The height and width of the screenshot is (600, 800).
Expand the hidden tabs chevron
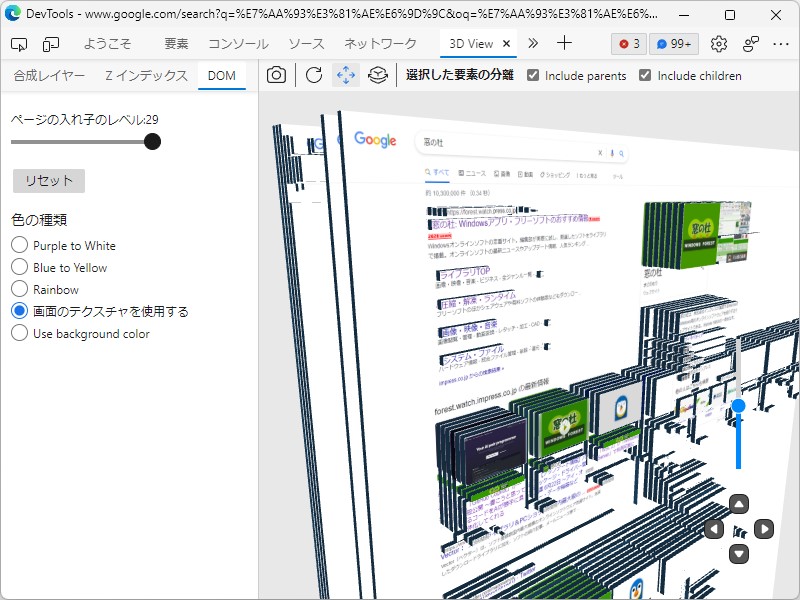pyautogui.click(x=533, y=44)
